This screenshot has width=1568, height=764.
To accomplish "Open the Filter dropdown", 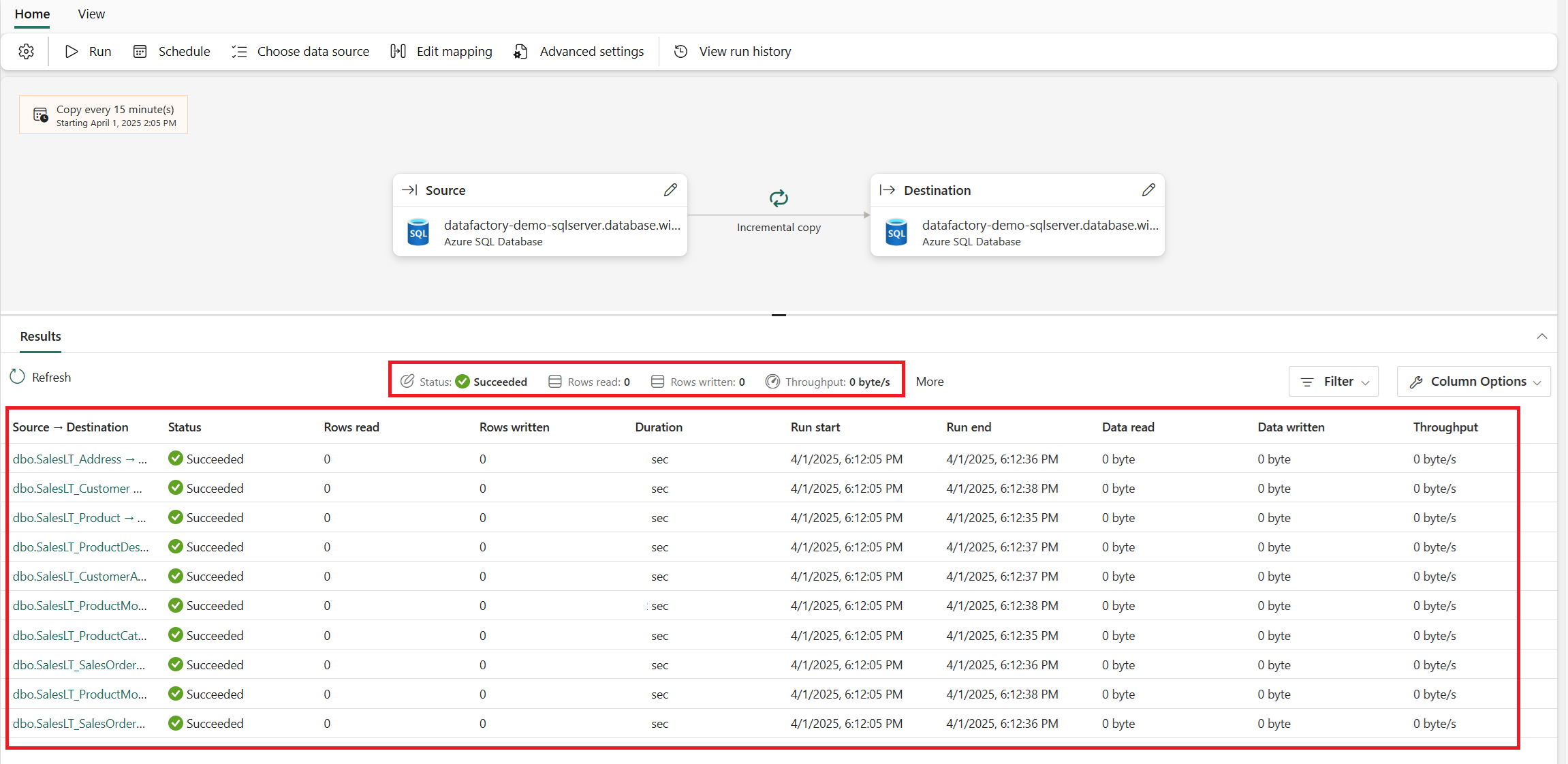I will pos(1333,382).
